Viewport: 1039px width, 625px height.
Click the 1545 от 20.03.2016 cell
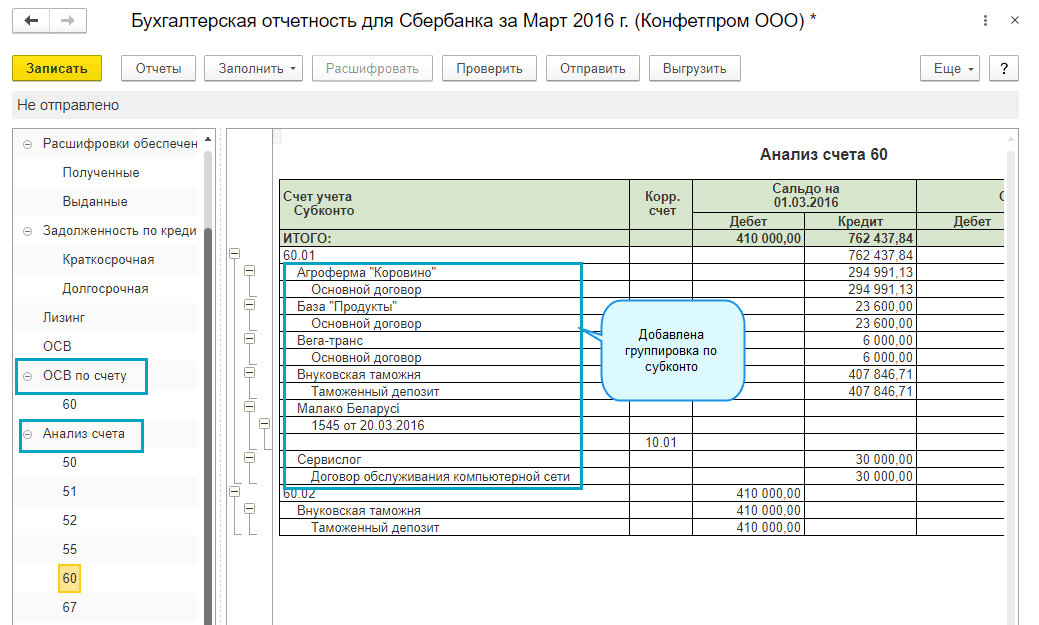click(455, 426)
